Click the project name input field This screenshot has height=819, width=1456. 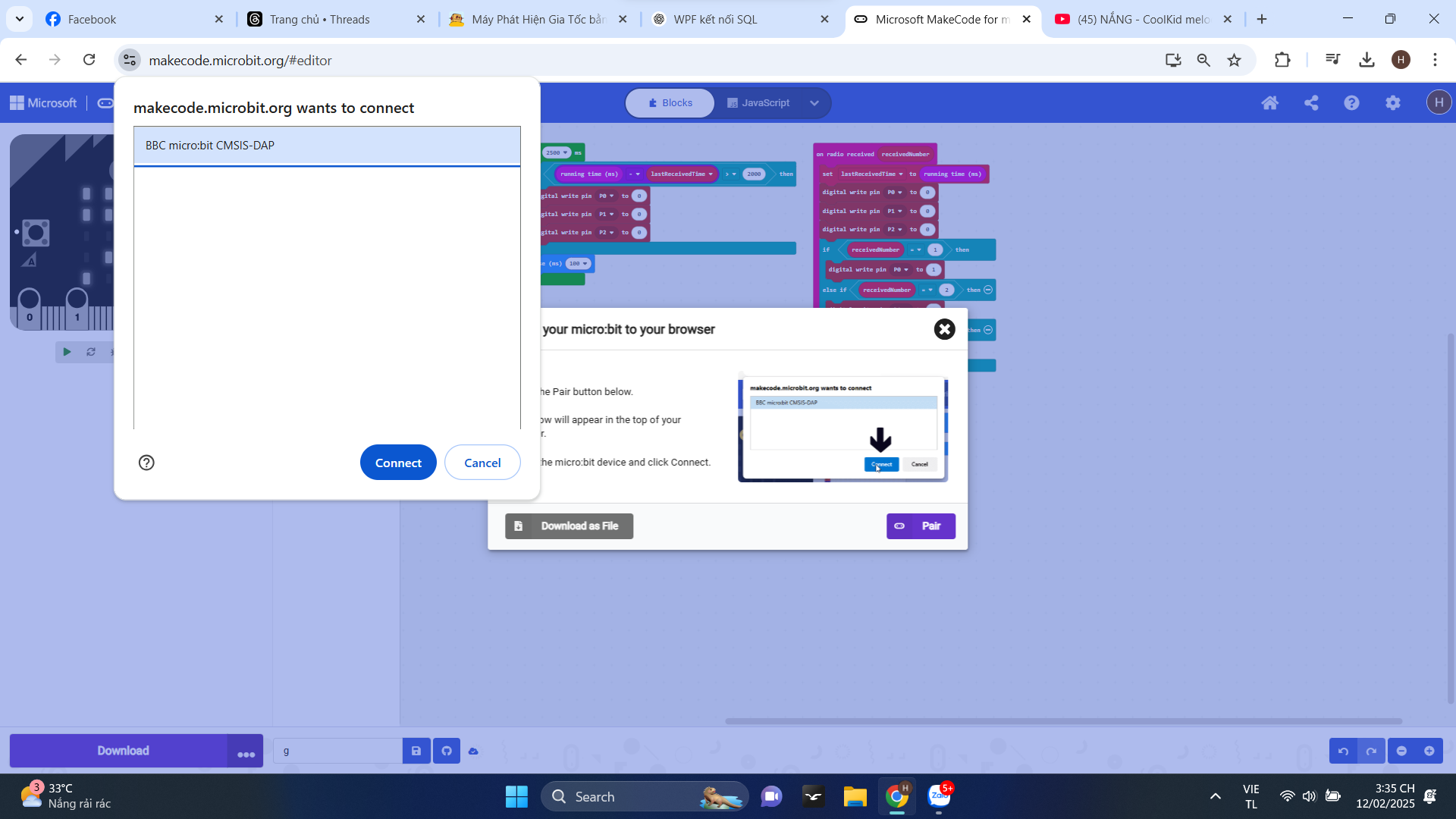tap(338, 751)
